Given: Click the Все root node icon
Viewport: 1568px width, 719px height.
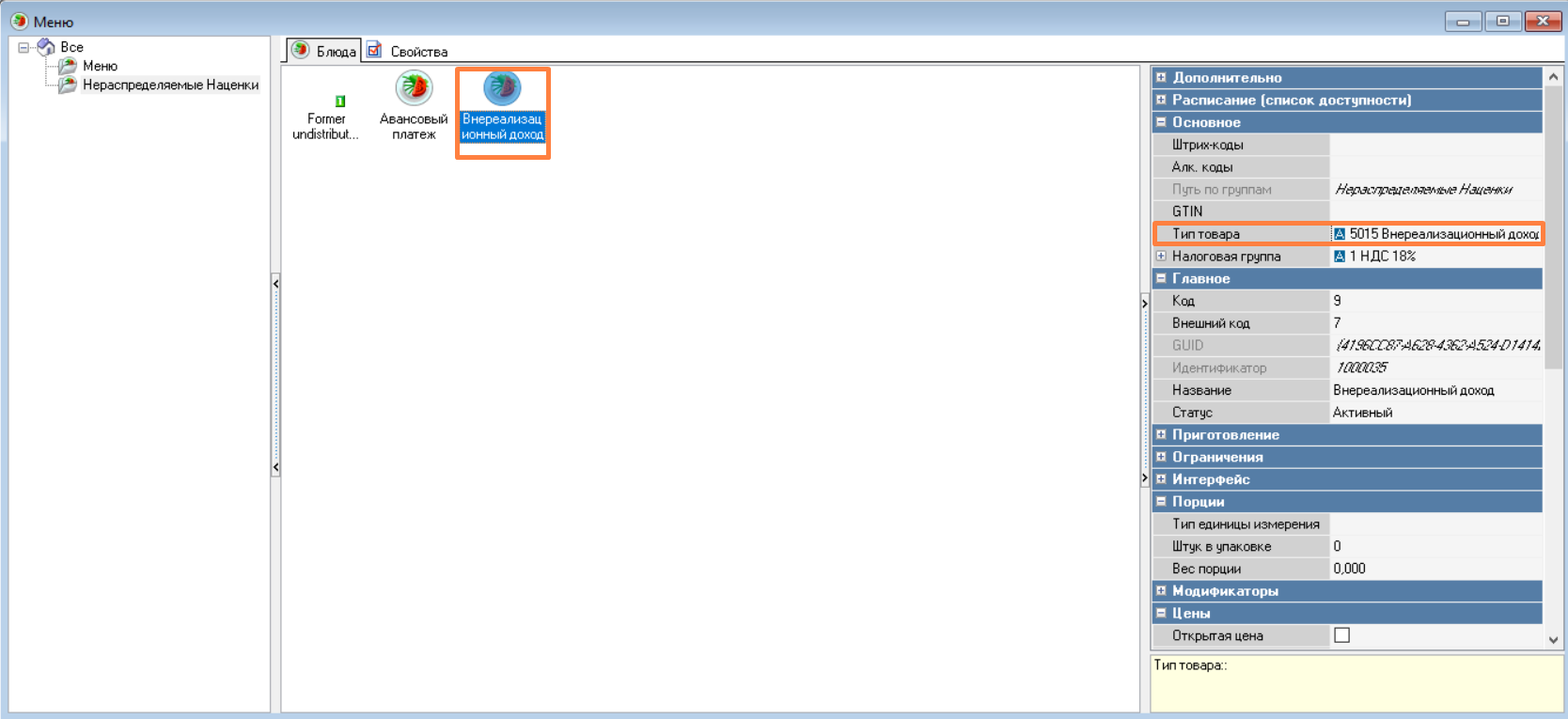Looking at the screenshot, I should (46, 47).
